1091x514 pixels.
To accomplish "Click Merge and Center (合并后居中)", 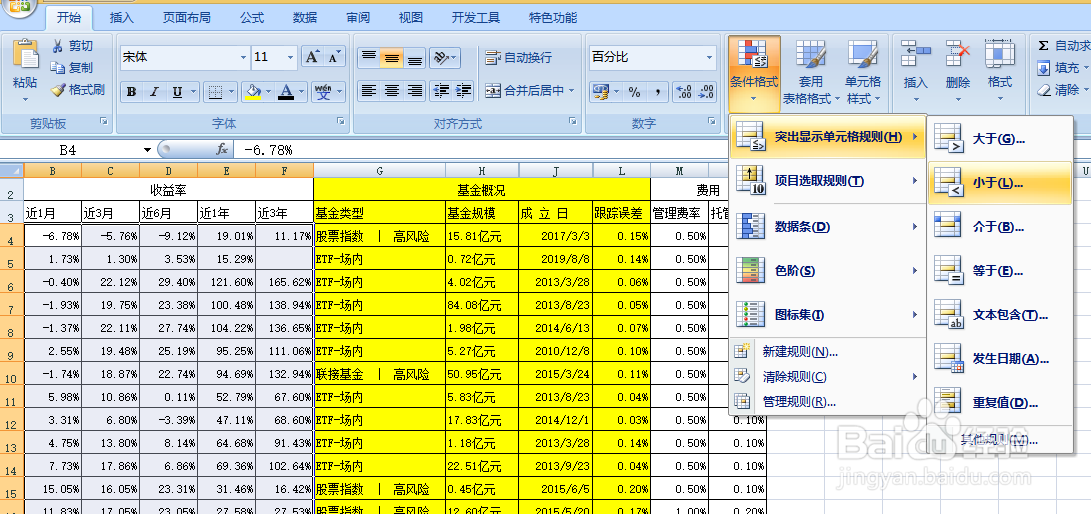I will pos(525,90).
